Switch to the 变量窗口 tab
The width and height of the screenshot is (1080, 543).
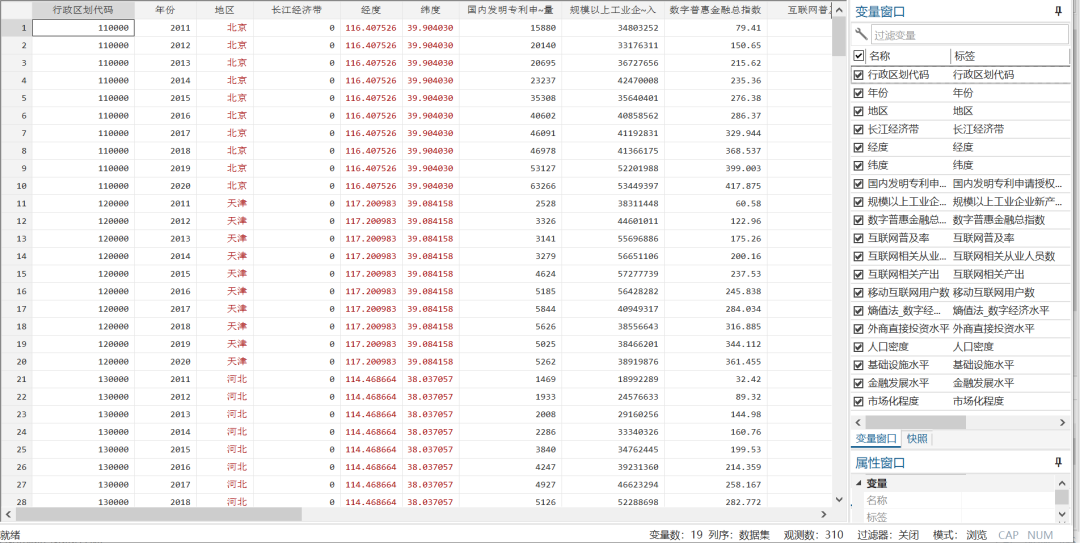876,438
